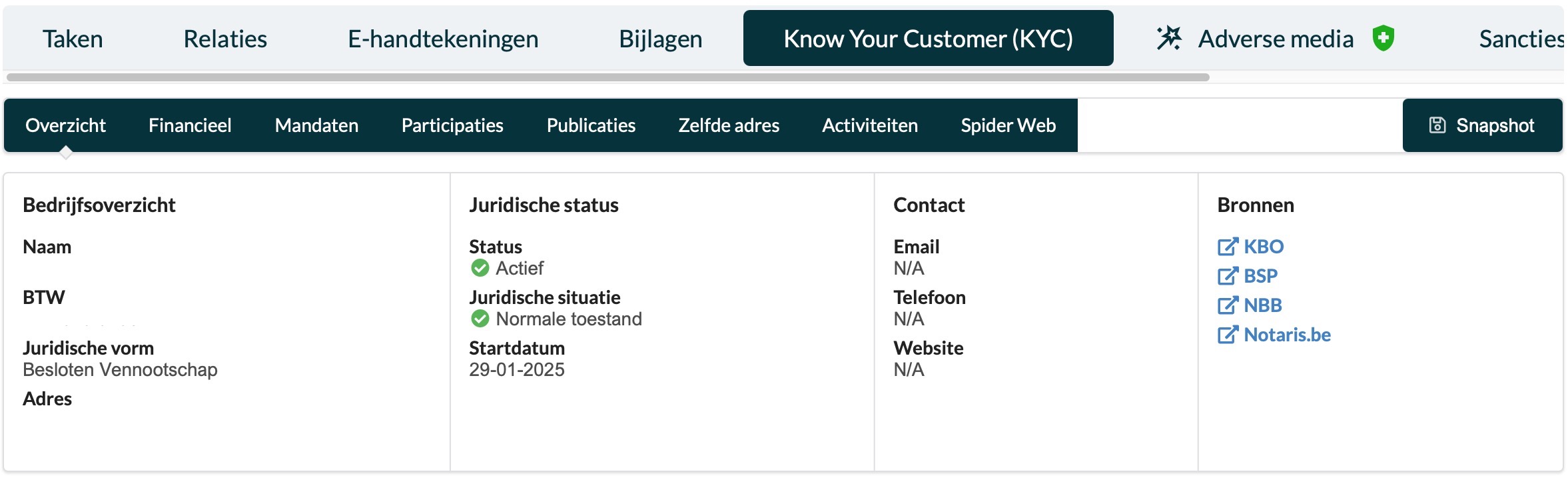
Task: Open the Mandaten sub-tab
Action: (316, 125)
